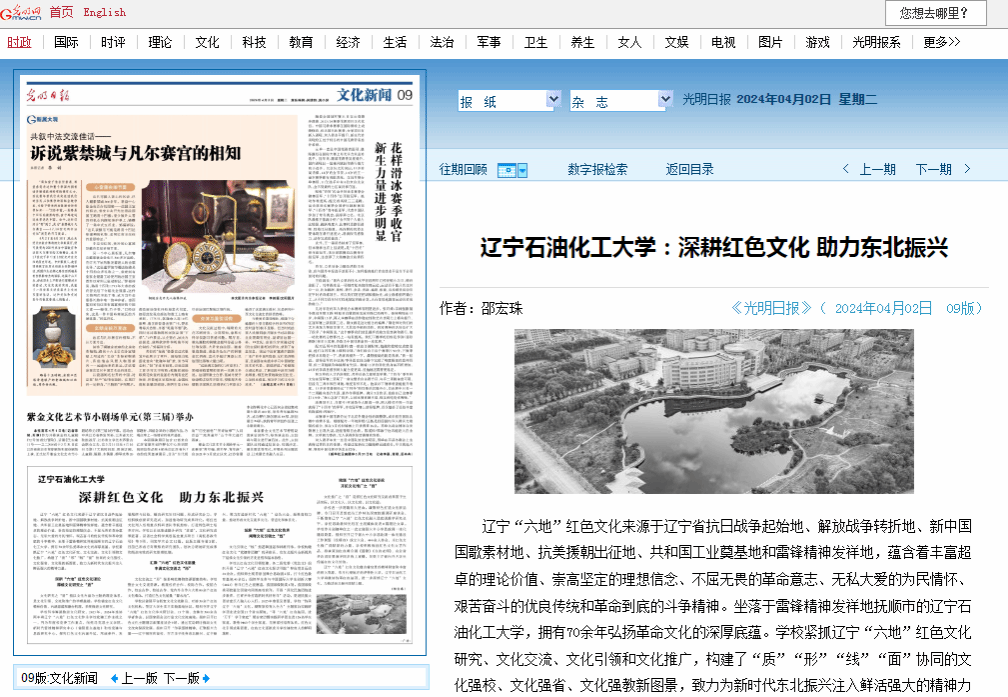Click the blue right arrow beside 下一版

tap(206, 678)
